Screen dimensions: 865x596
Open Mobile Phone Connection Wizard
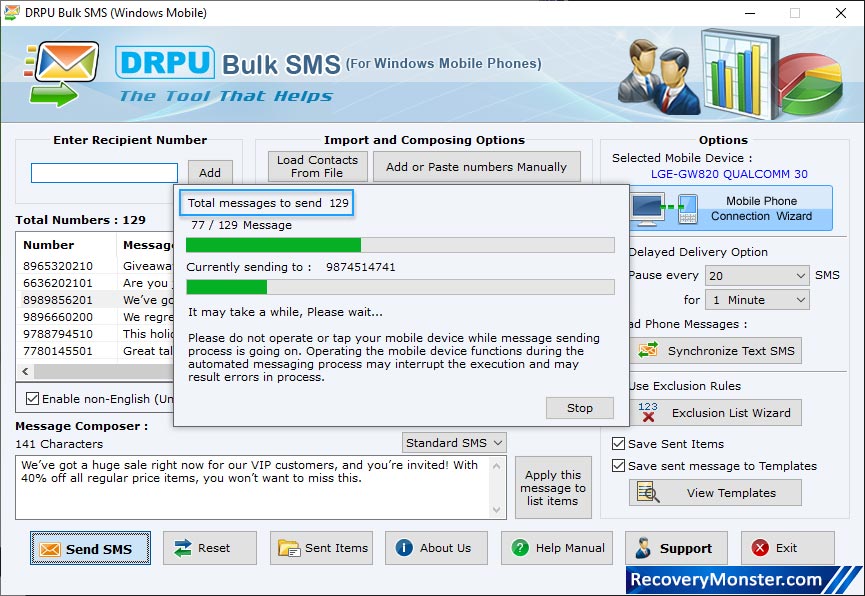[x=731, y=208]
